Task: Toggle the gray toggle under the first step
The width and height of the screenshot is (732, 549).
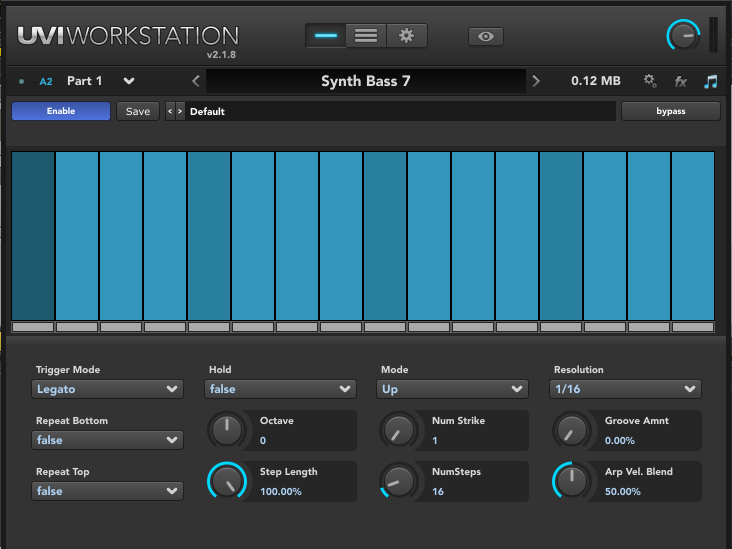Action: click(33, 327)
